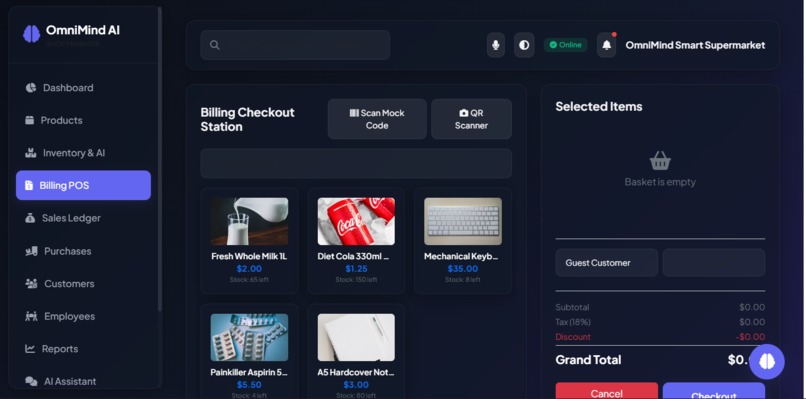Click the Reports line chart icon
This screenshot has width=806, height=399.
click(x=30, y=349)
